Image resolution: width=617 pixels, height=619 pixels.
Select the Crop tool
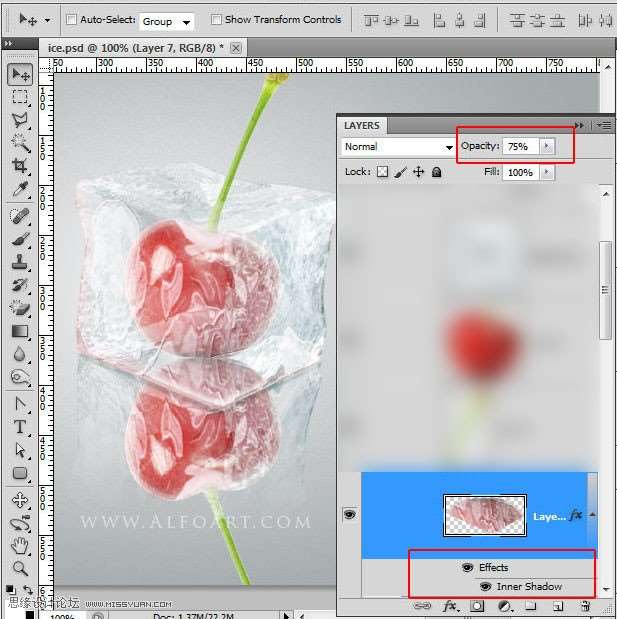(x=20, y=166)
